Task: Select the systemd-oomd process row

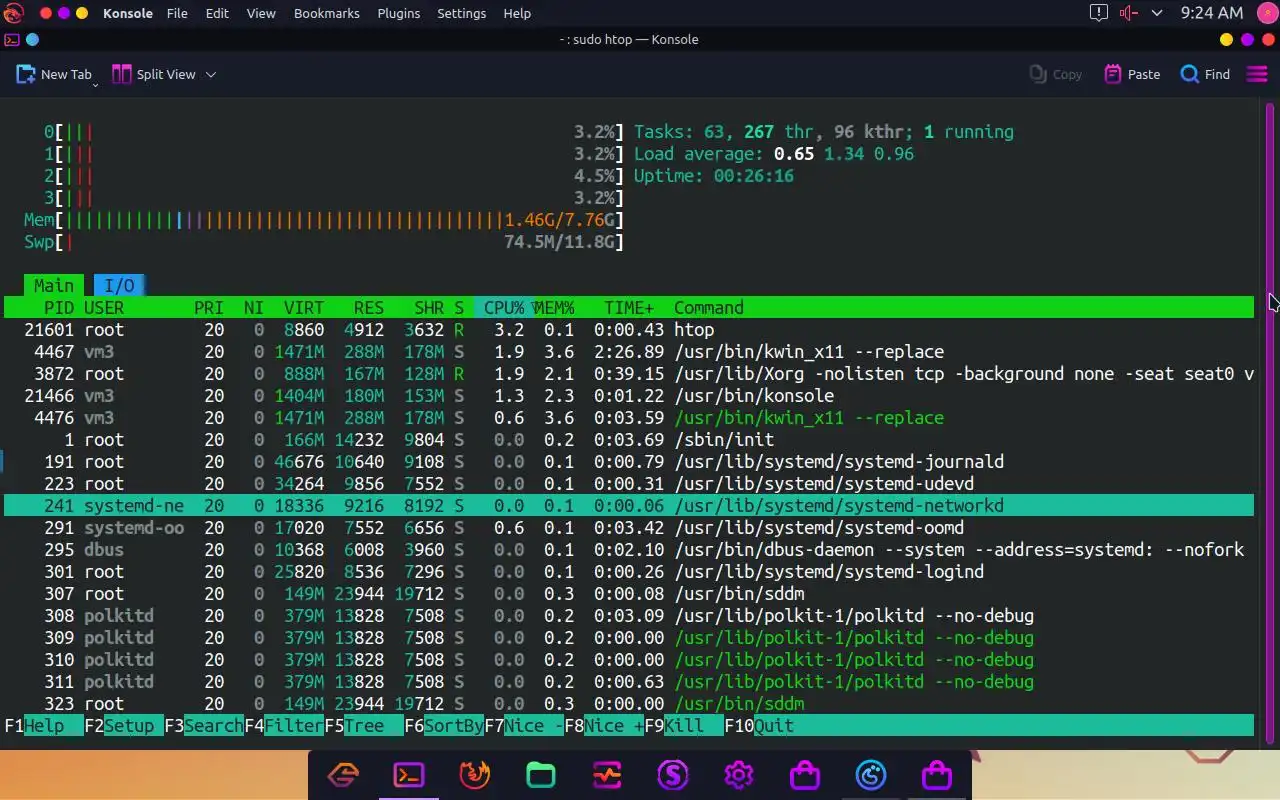Action: click(629, 528)
